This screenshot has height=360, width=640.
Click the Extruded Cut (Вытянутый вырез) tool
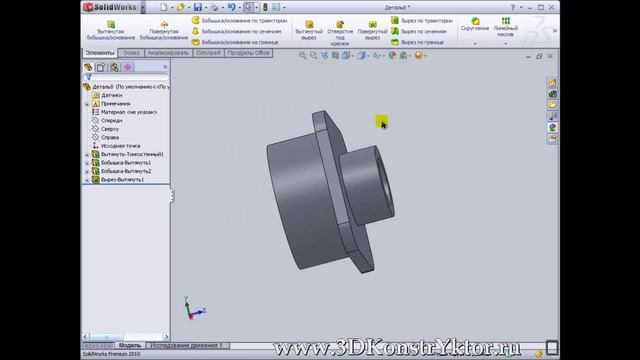pyautogui.click(x=309, y=30)
